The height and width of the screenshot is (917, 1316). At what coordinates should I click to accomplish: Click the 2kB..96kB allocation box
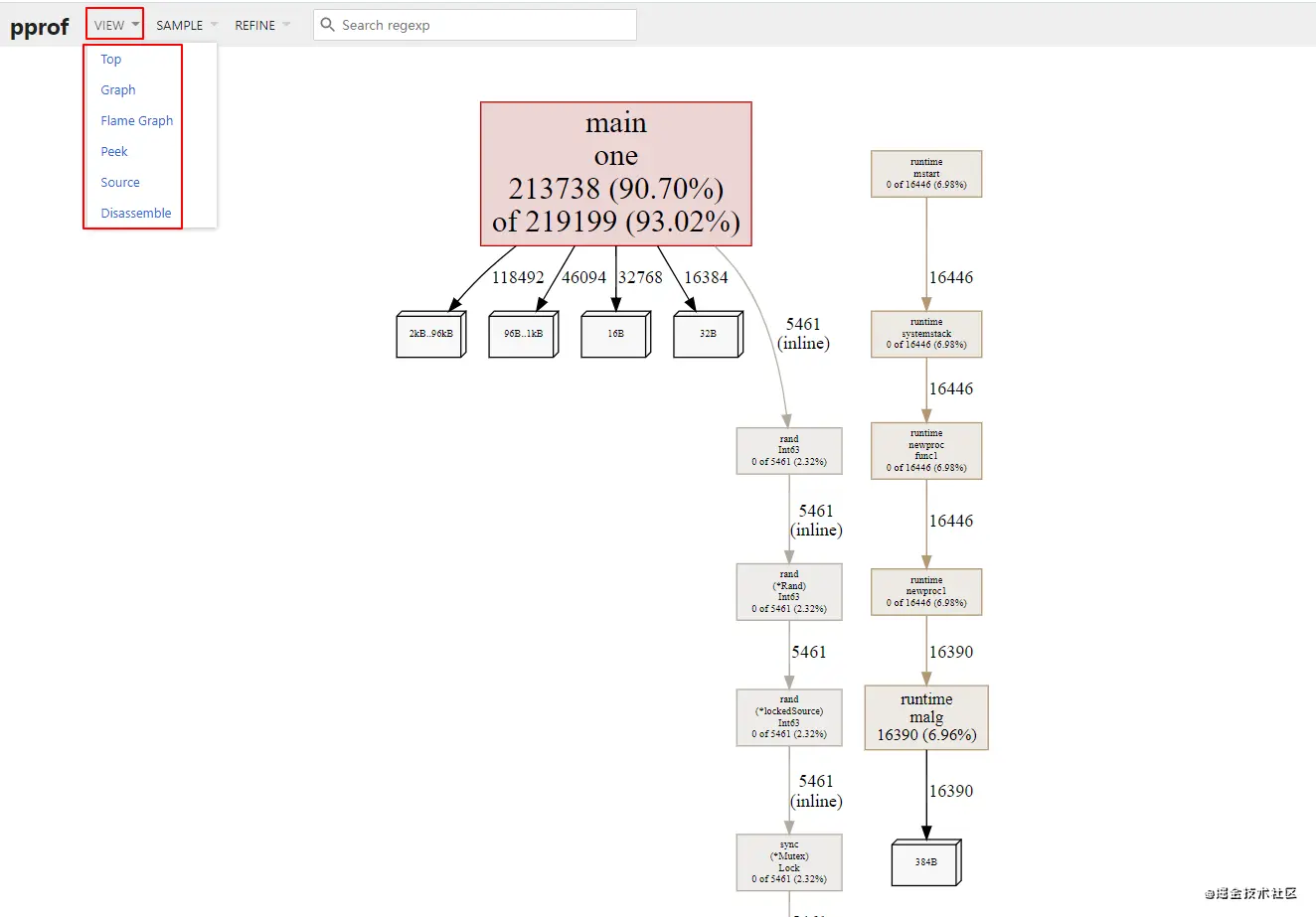(x=430, y=334)
